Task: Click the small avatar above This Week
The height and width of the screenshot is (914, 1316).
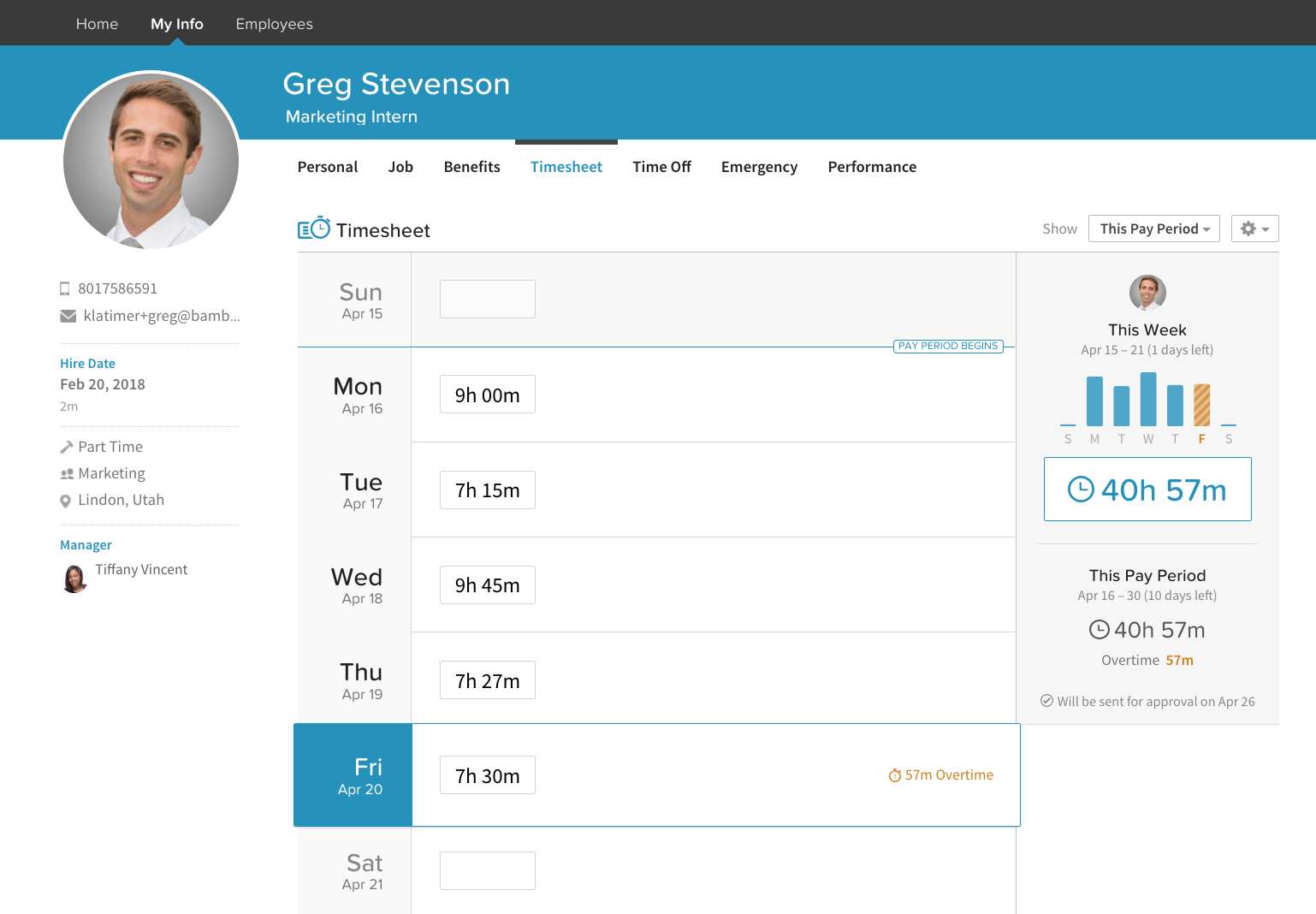Action: (1147, 293)
